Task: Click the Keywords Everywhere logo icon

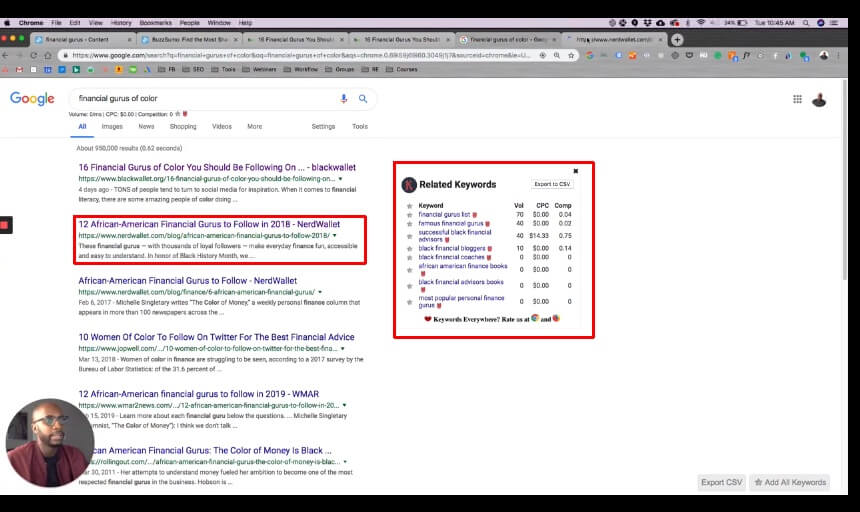Action: tap(409, 185)
